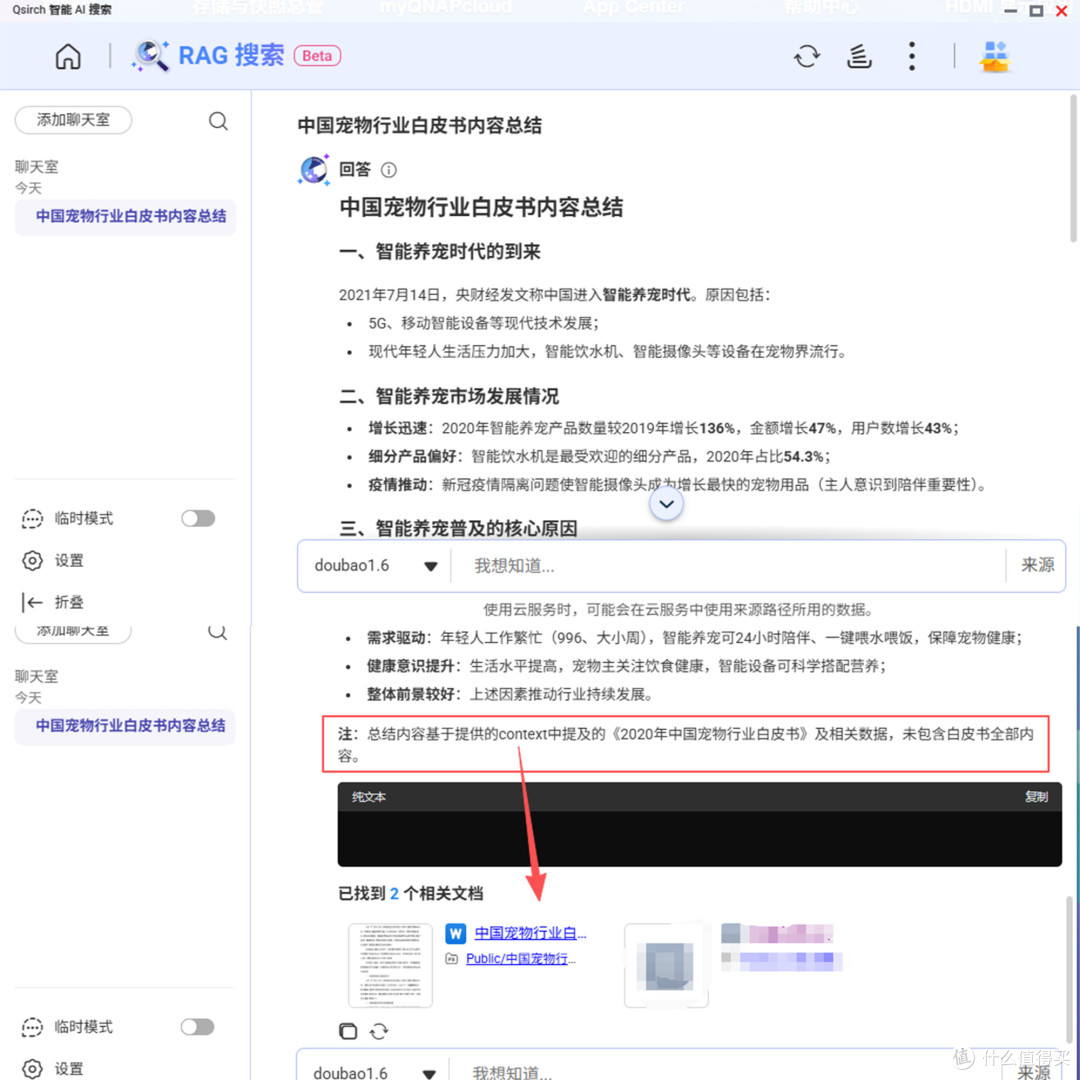The image size is (1080, 1080).
Task: Click the round scroll-down chevron button
Action: [x=666, y=504]
